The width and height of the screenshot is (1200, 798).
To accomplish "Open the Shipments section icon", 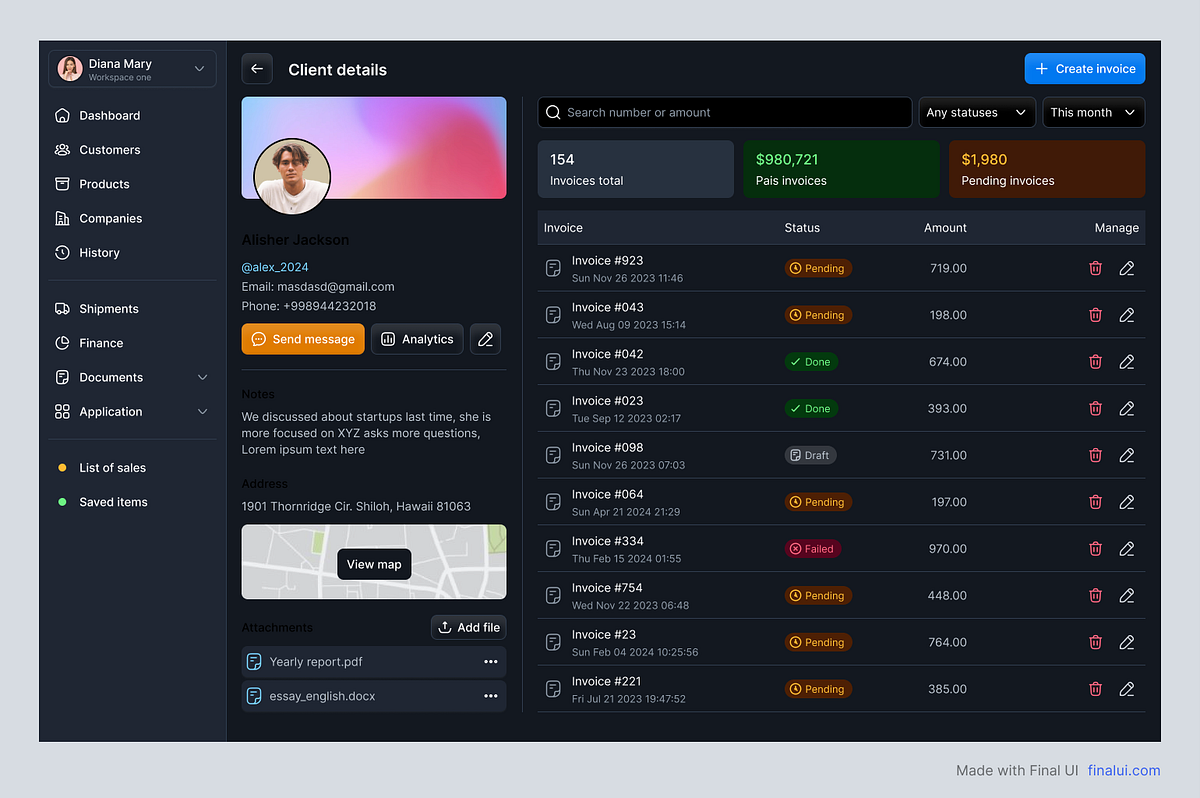I will click(62, 308).
